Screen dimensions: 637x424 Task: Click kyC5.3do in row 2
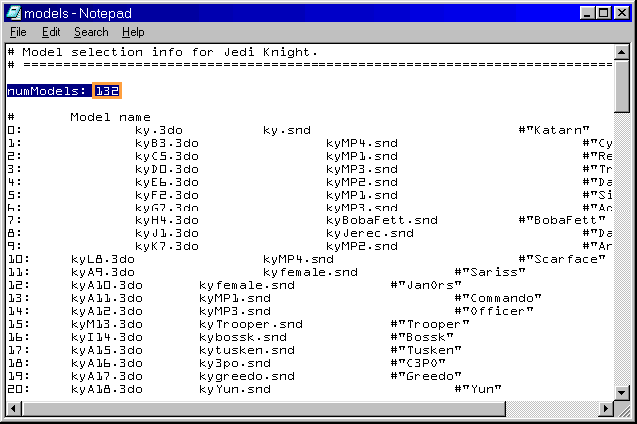[x=167, y=156]
